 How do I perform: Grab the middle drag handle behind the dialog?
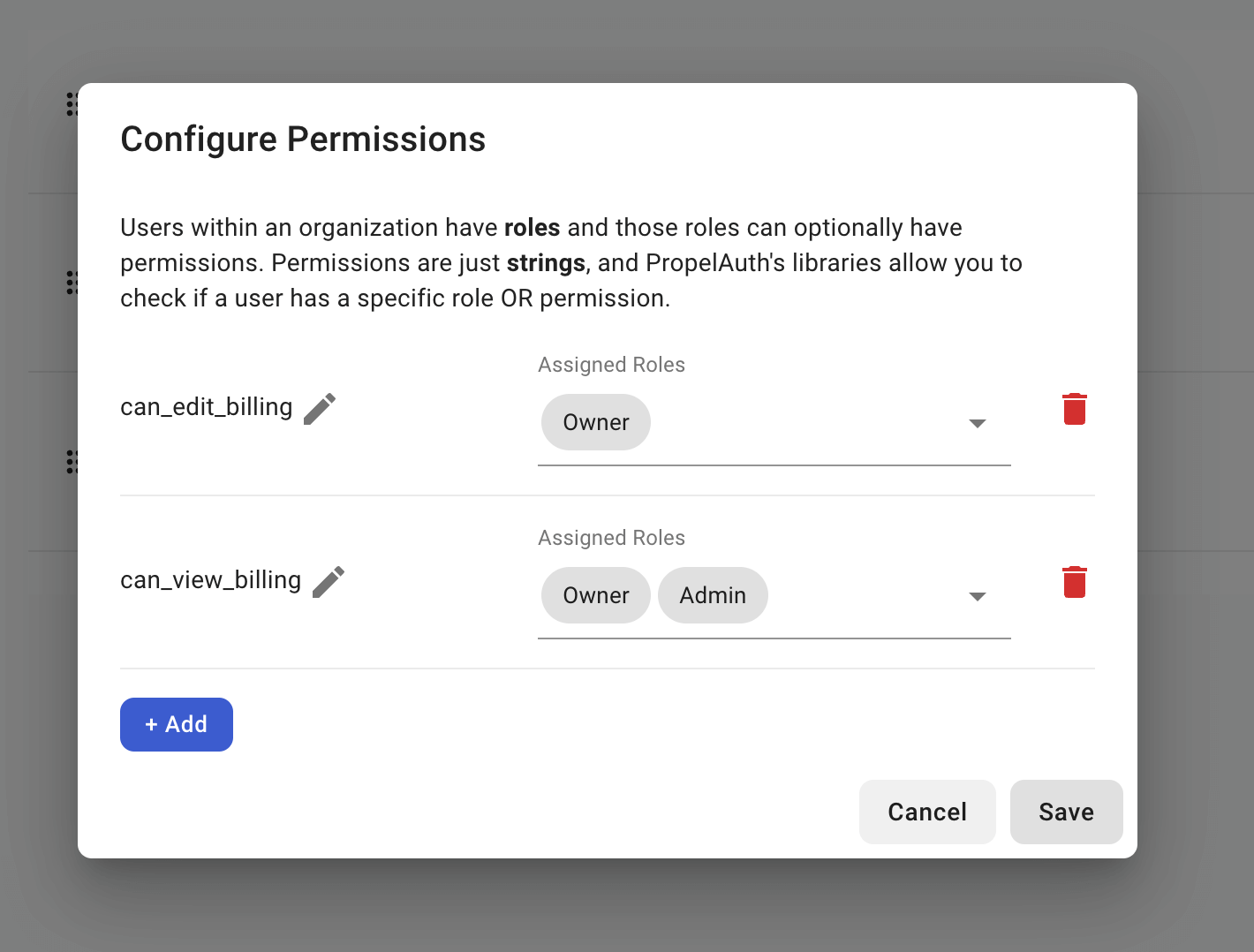(x=72, y=283)
